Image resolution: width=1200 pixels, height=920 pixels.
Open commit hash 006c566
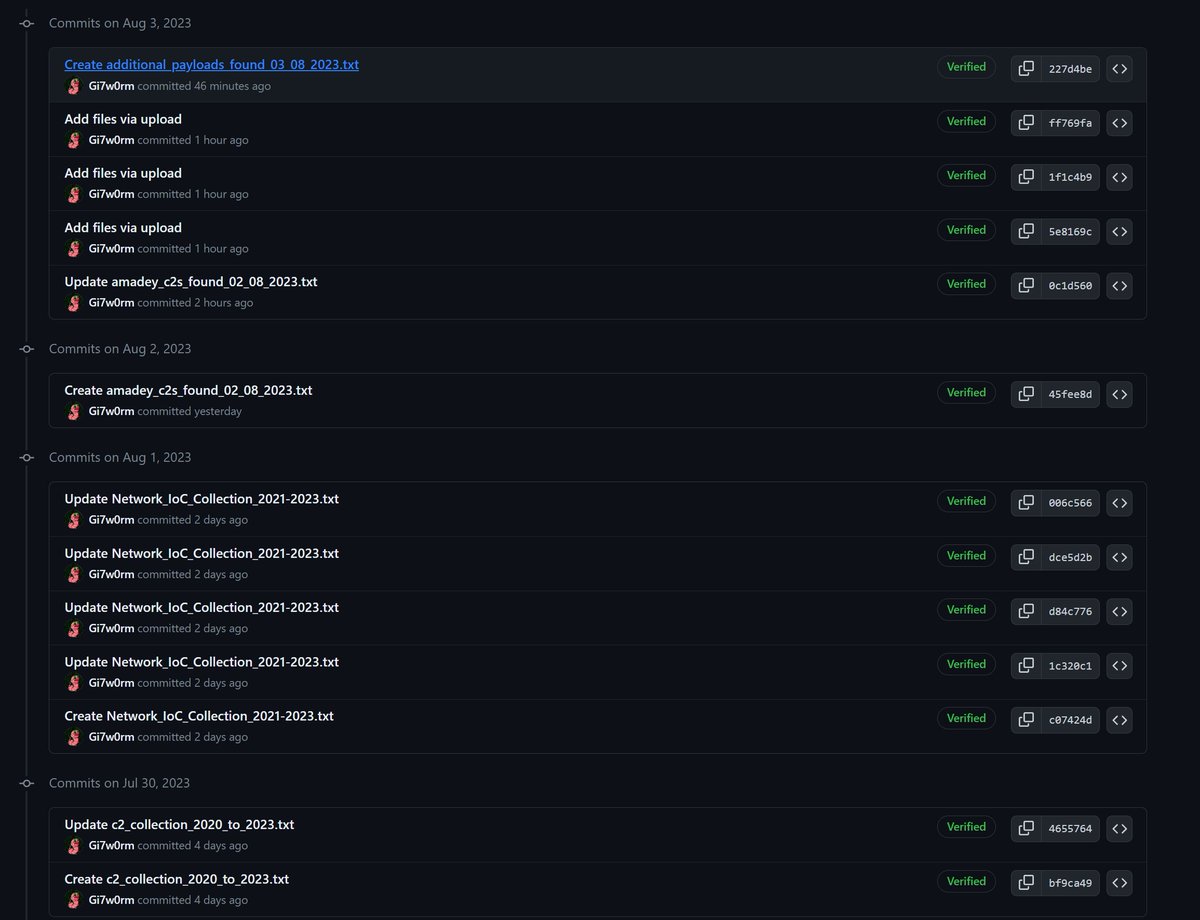(1070, 503)
